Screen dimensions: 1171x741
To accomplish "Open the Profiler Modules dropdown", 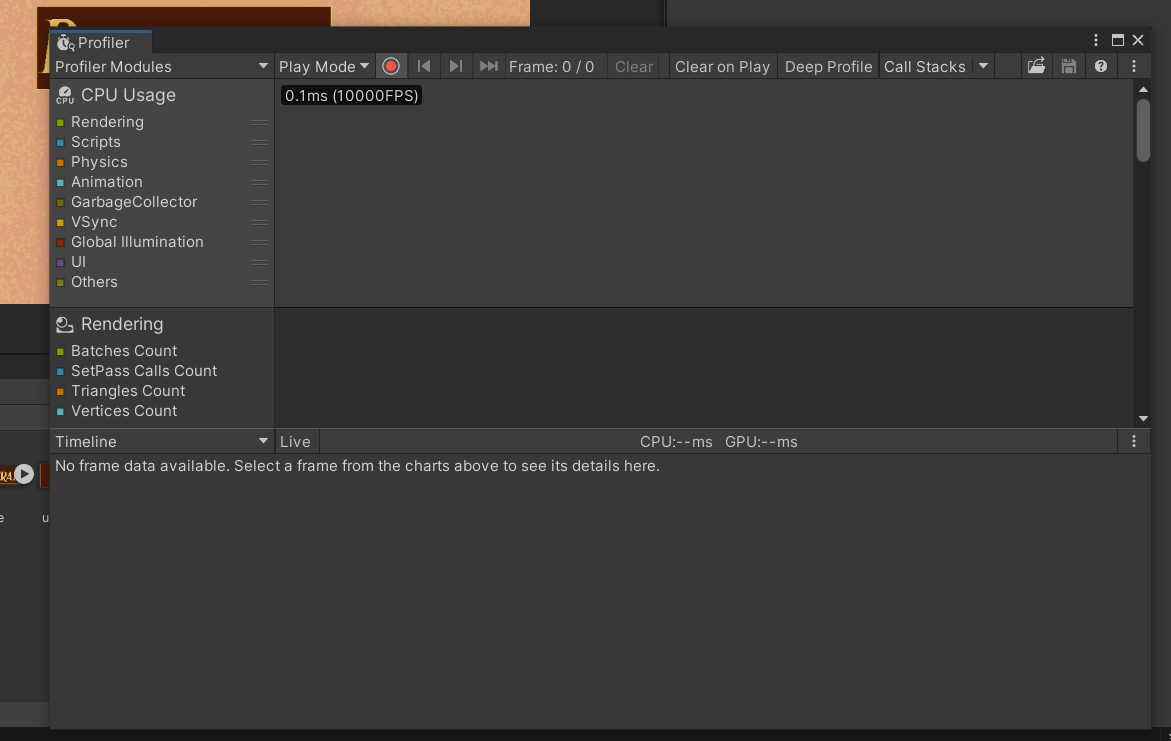I will (x=160, y=65).
